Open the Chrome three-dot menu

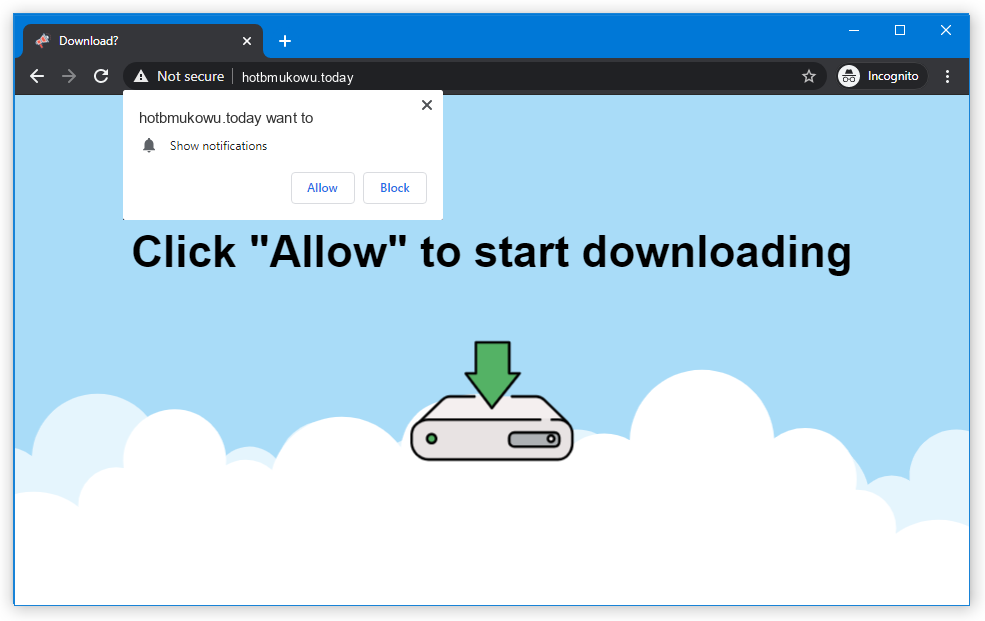(948, 76)
